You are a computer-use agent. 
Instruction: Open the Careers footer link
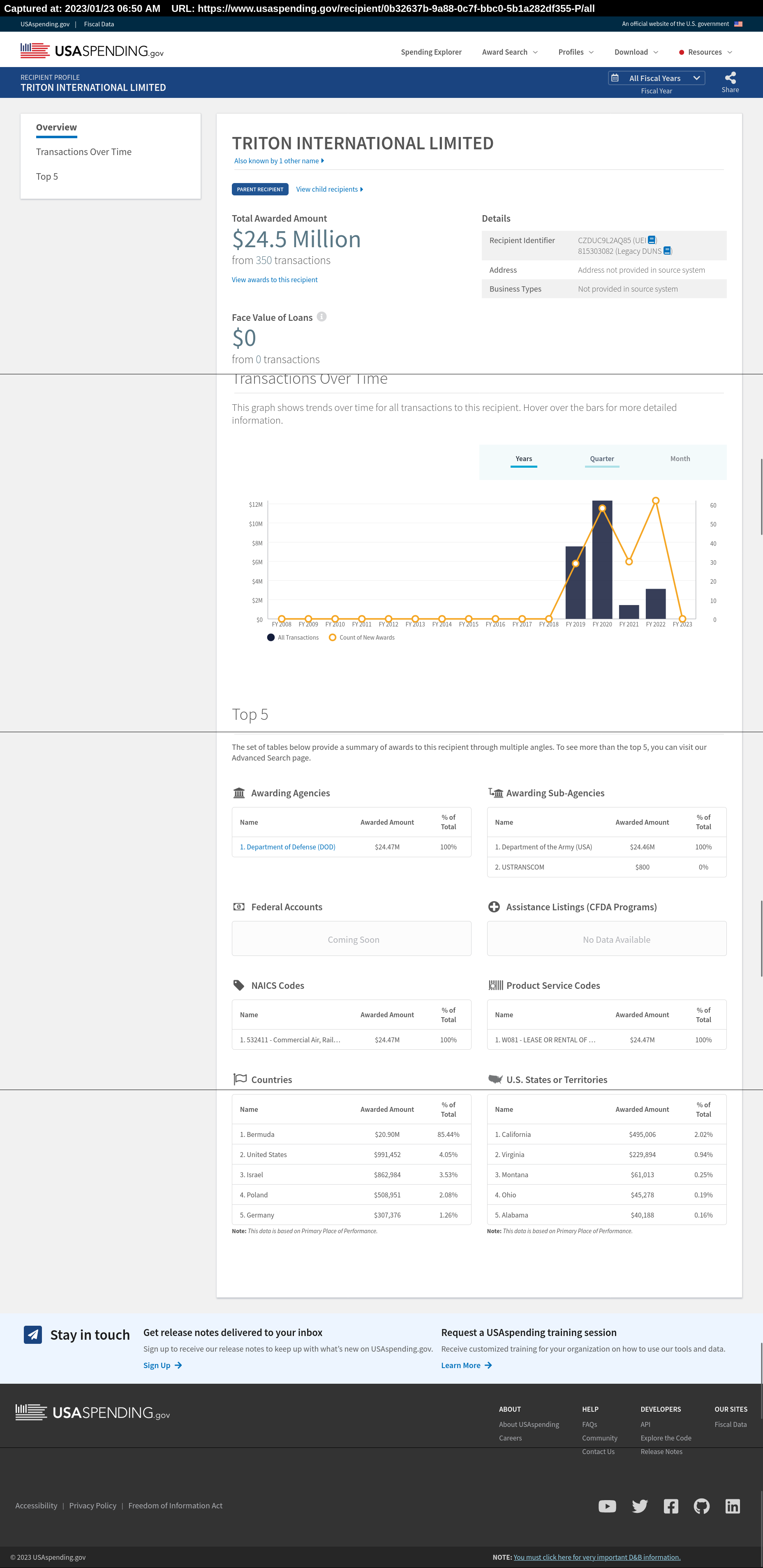coord(510,1438)
